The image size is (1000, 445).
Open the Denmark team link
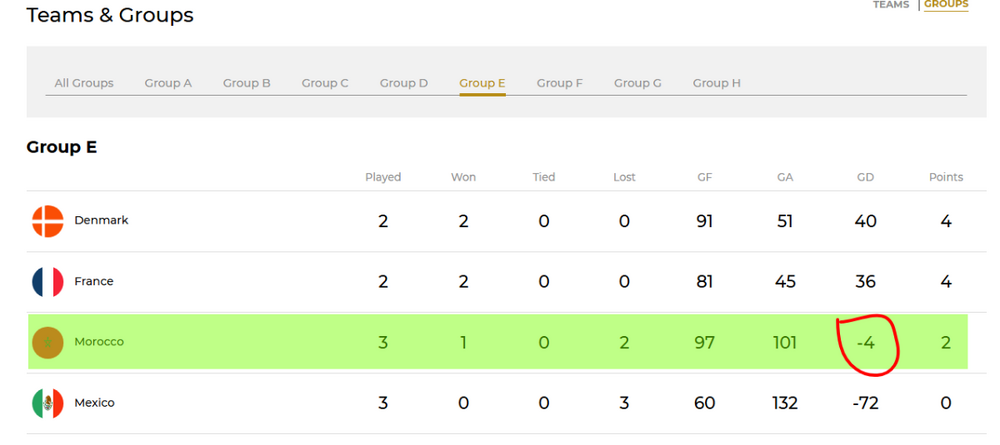coord(101,220)
